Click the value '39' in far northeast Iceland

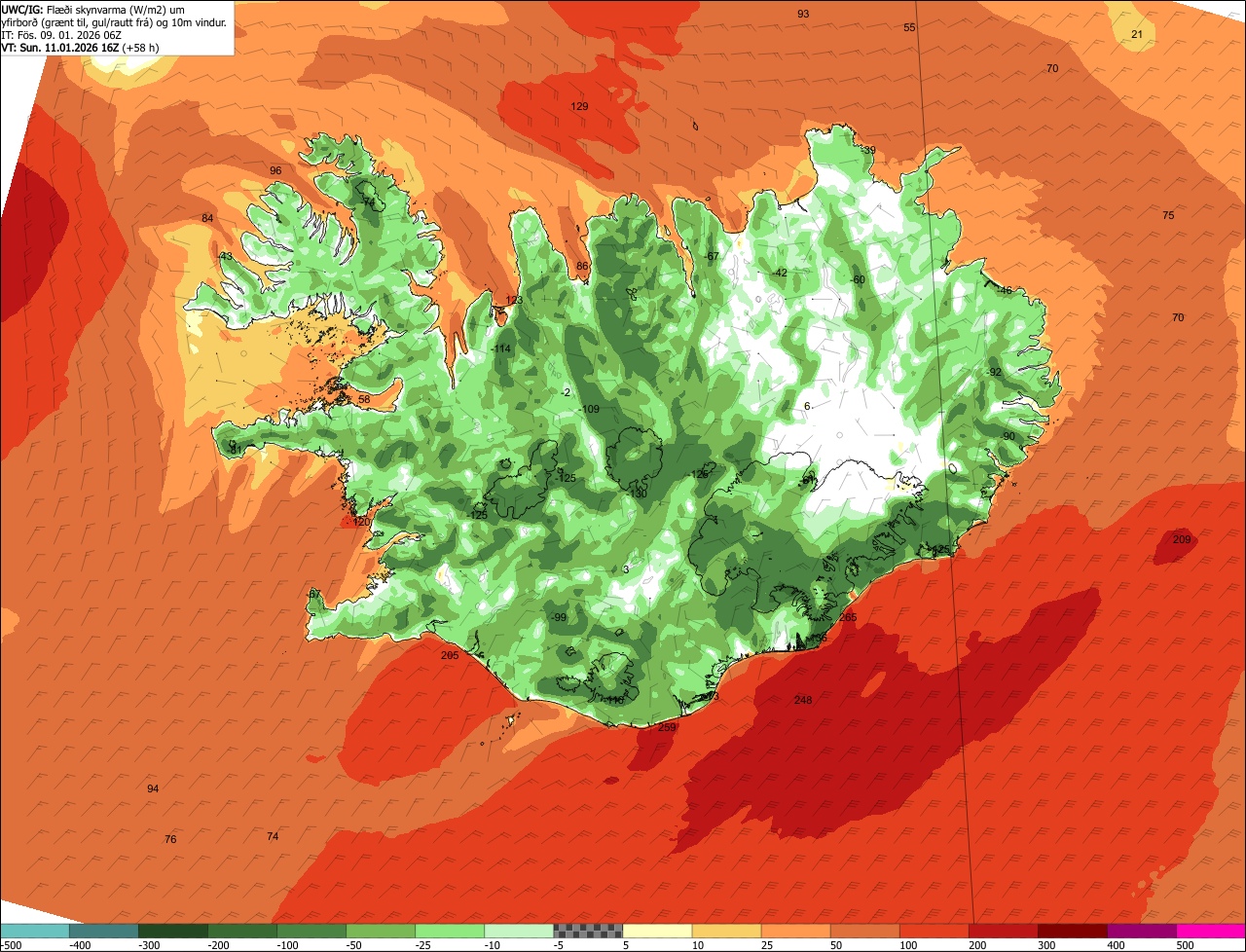(x=869, y=150)
